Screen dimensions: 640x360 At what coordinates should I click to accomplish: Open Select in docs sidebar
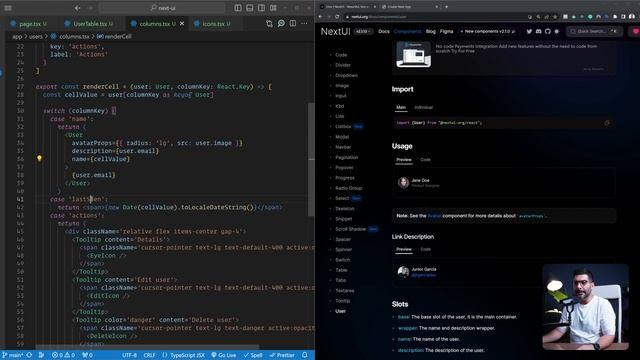pyautogui.click(x=342, y=198)
